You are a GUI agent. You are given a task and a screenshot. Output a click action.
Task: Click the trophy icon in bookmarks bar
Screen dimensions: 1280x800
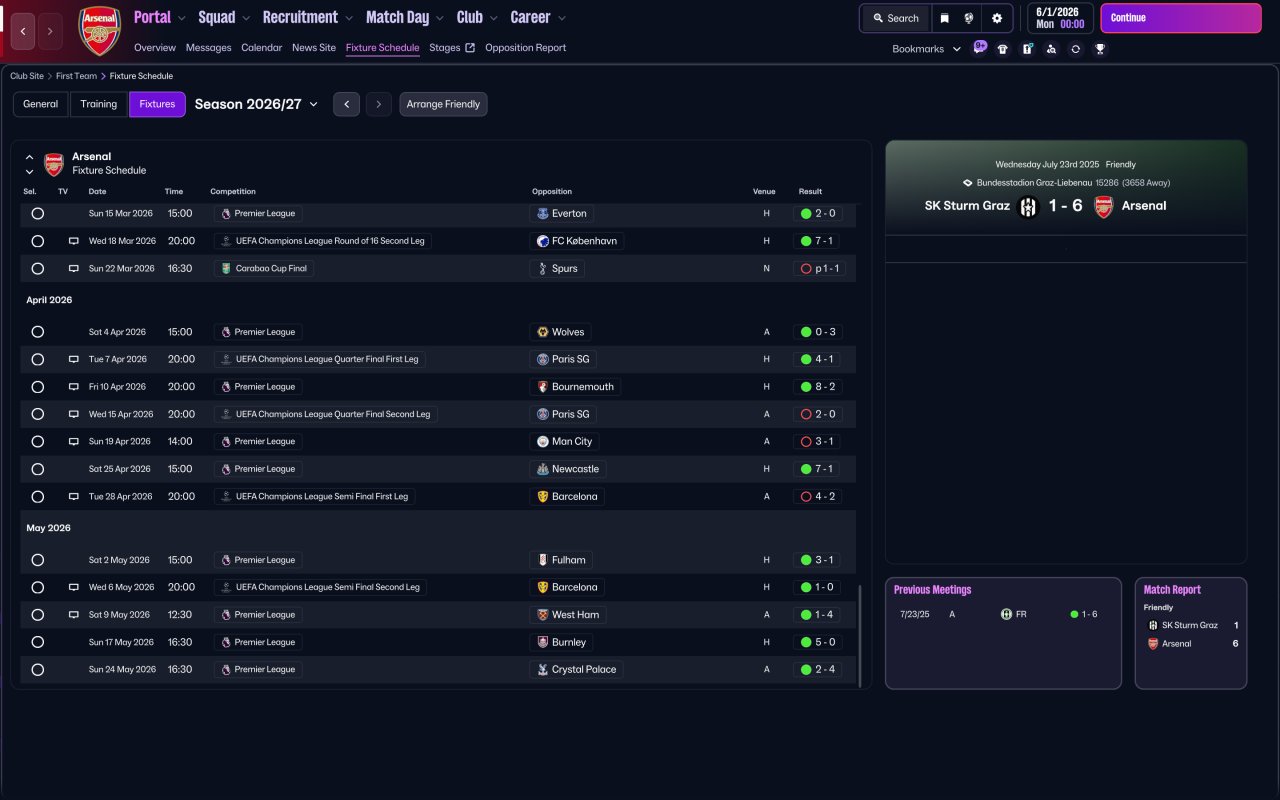1100,49
